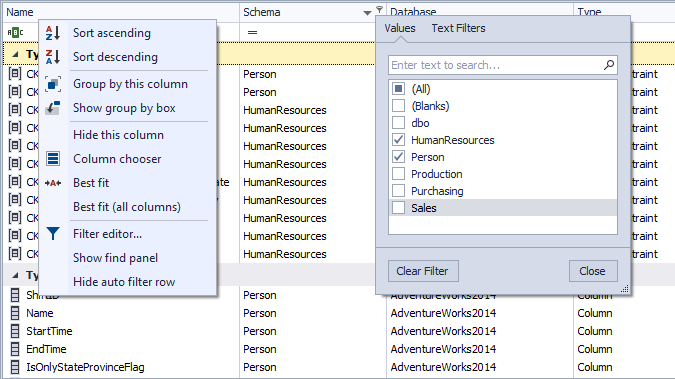675x379 pixels.
Task: Check the (Blanks) checkbox
Action: (399, 106)
